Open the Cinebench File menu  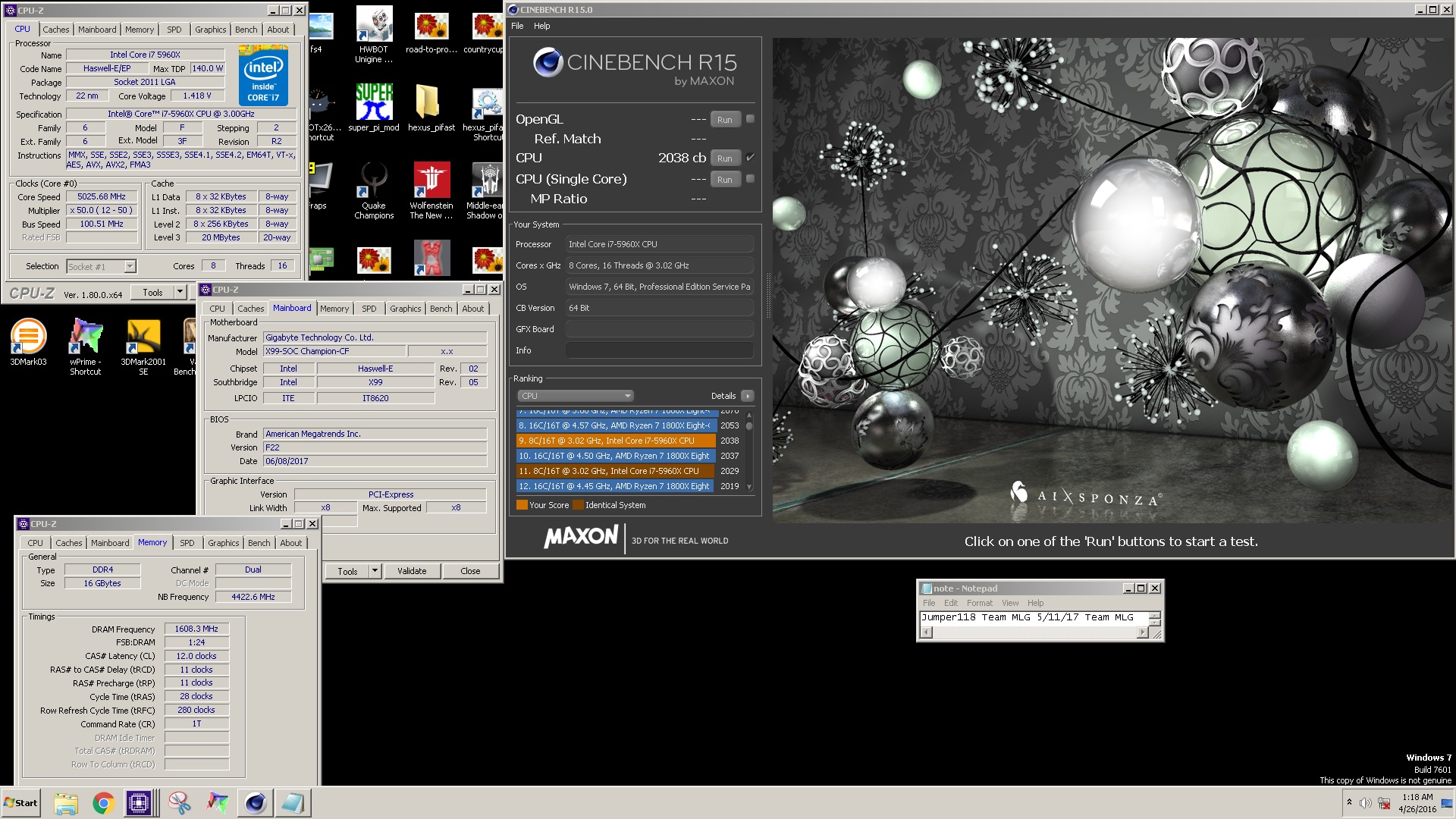517,26
